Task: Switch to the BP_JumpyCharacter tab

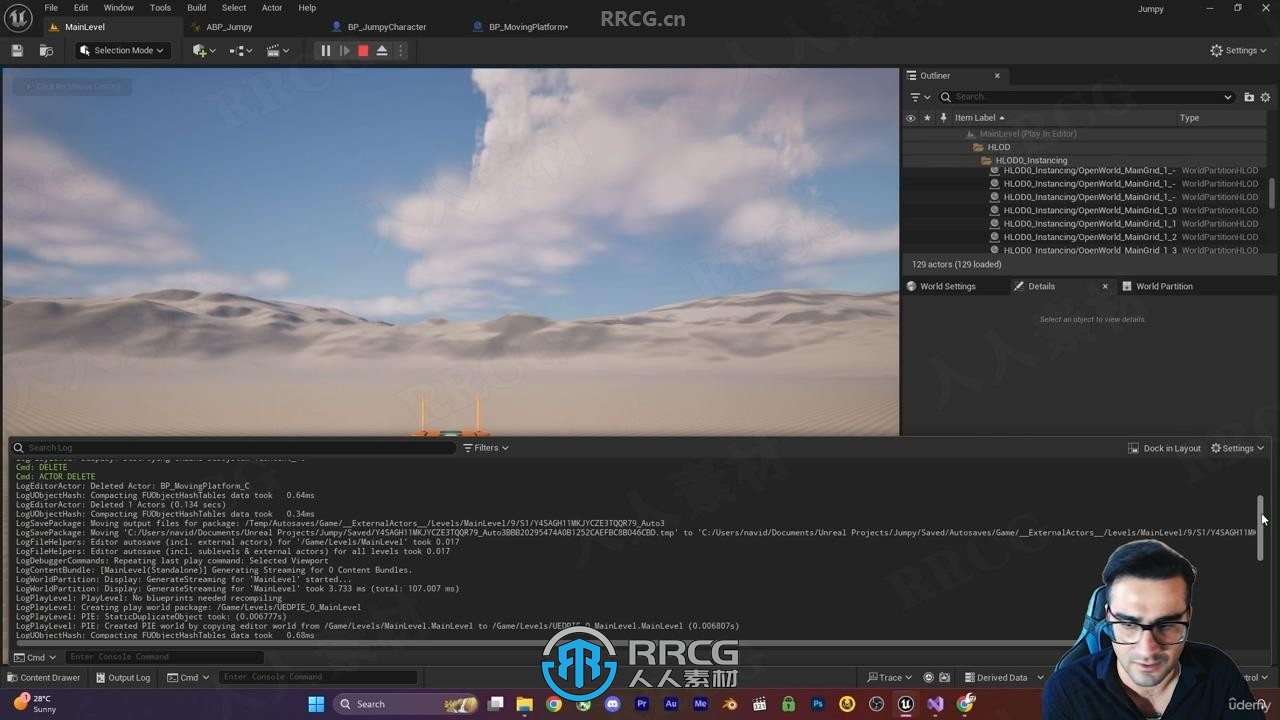Action: pos(386,27)
